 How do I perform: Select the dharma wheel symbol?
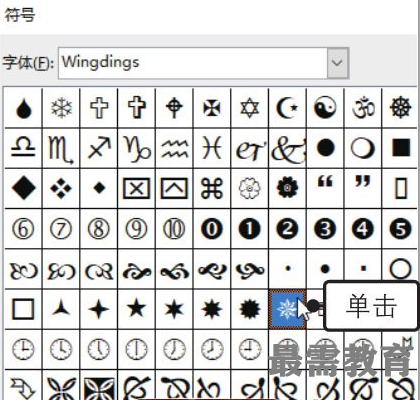click(400, 108)
